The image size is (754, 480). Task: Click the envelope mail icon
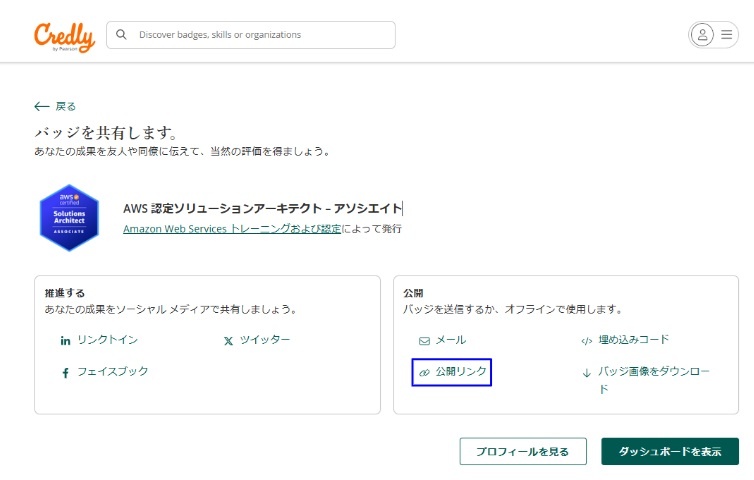(x=424, y=341)
